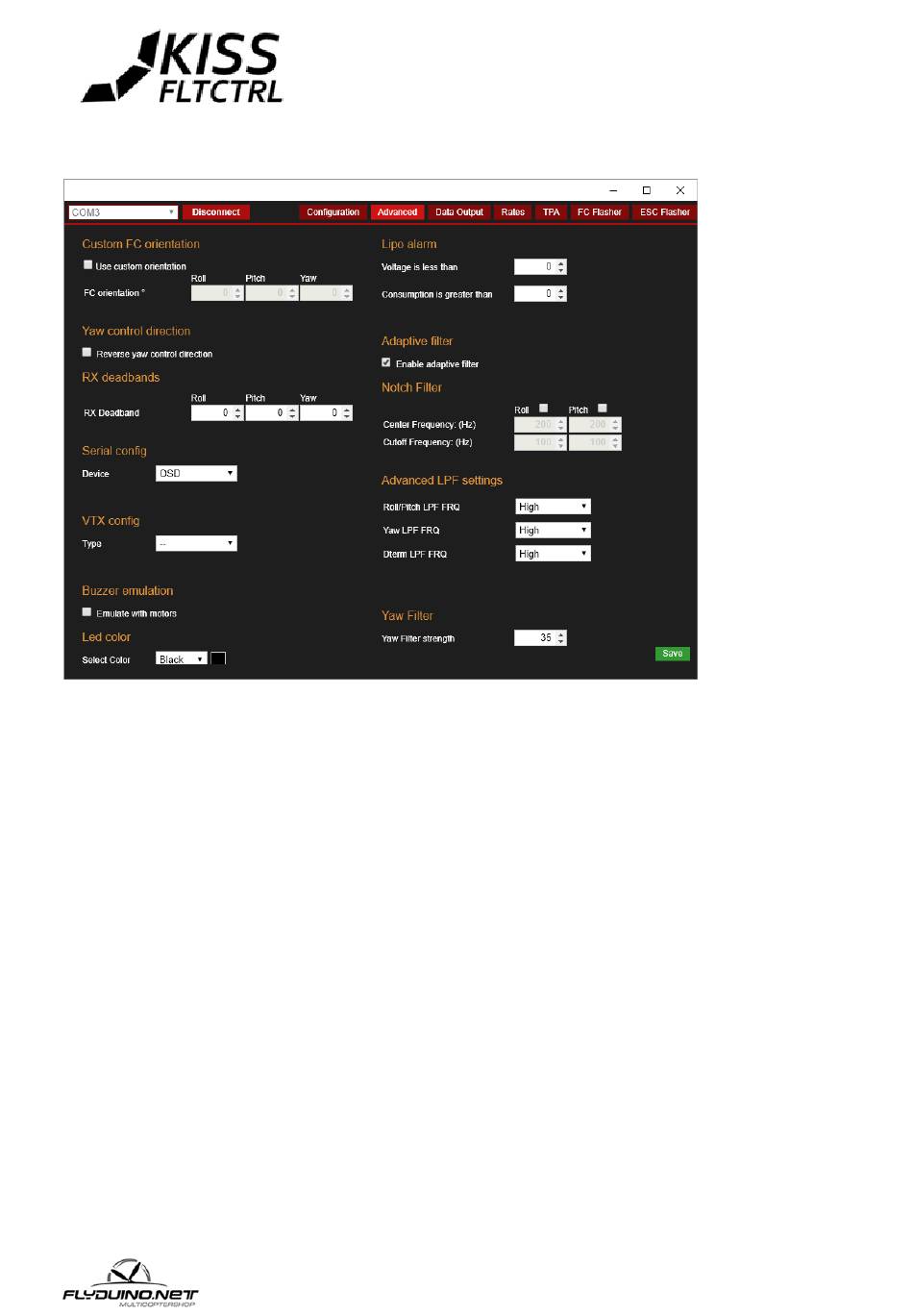Screen dimensions: 913x1316
Task: Click RX Deadband Roll stepper arrows
Action: [237, 412]
